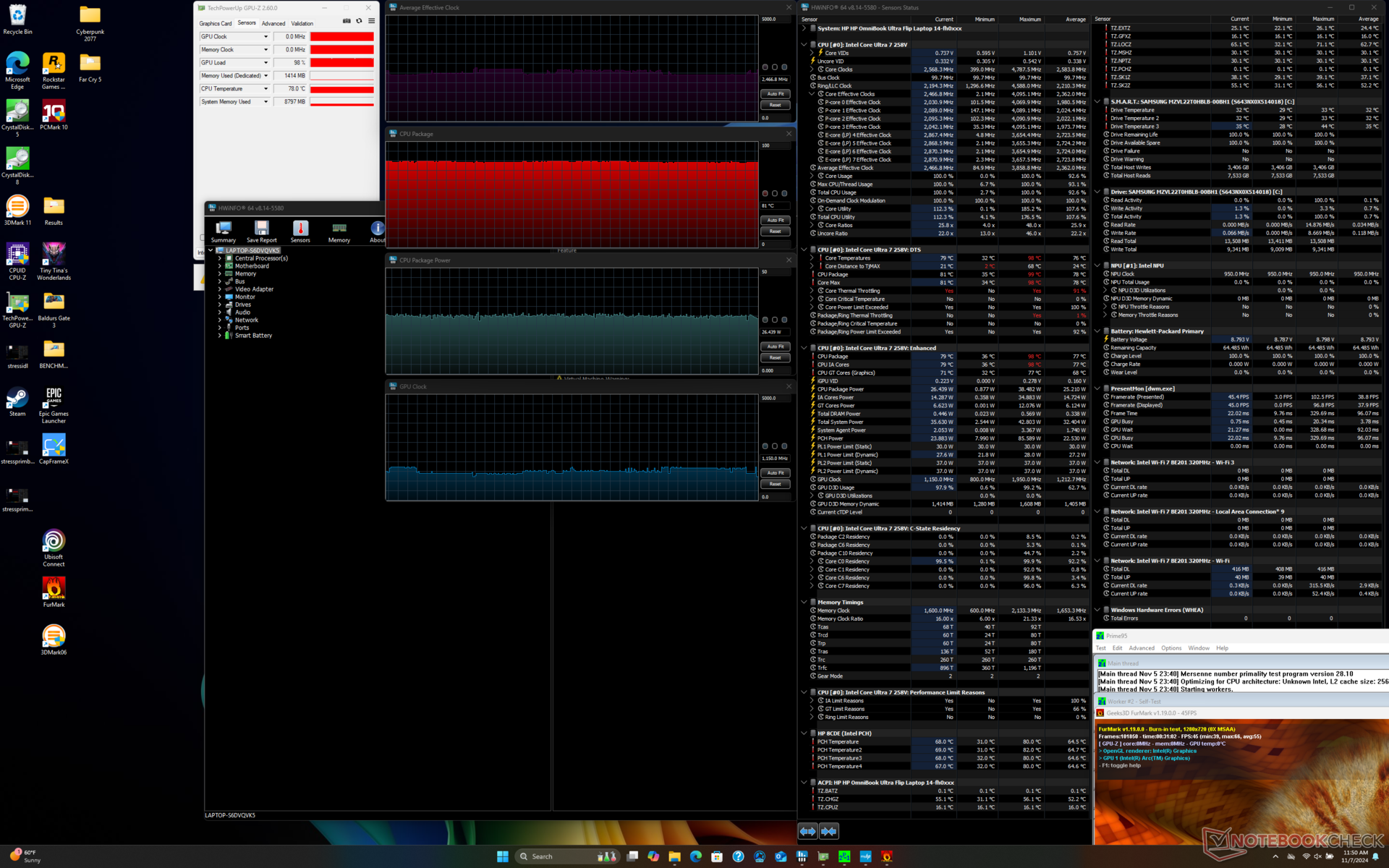Viewport: 1389px width, 868px height.
Task: Open the Window menu in Prime95
Action: point(1199,648)
